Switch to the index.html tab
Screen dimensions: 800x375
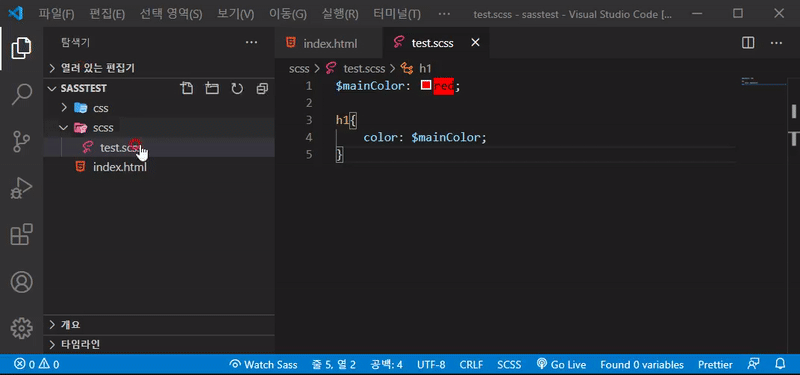point(329,43)
